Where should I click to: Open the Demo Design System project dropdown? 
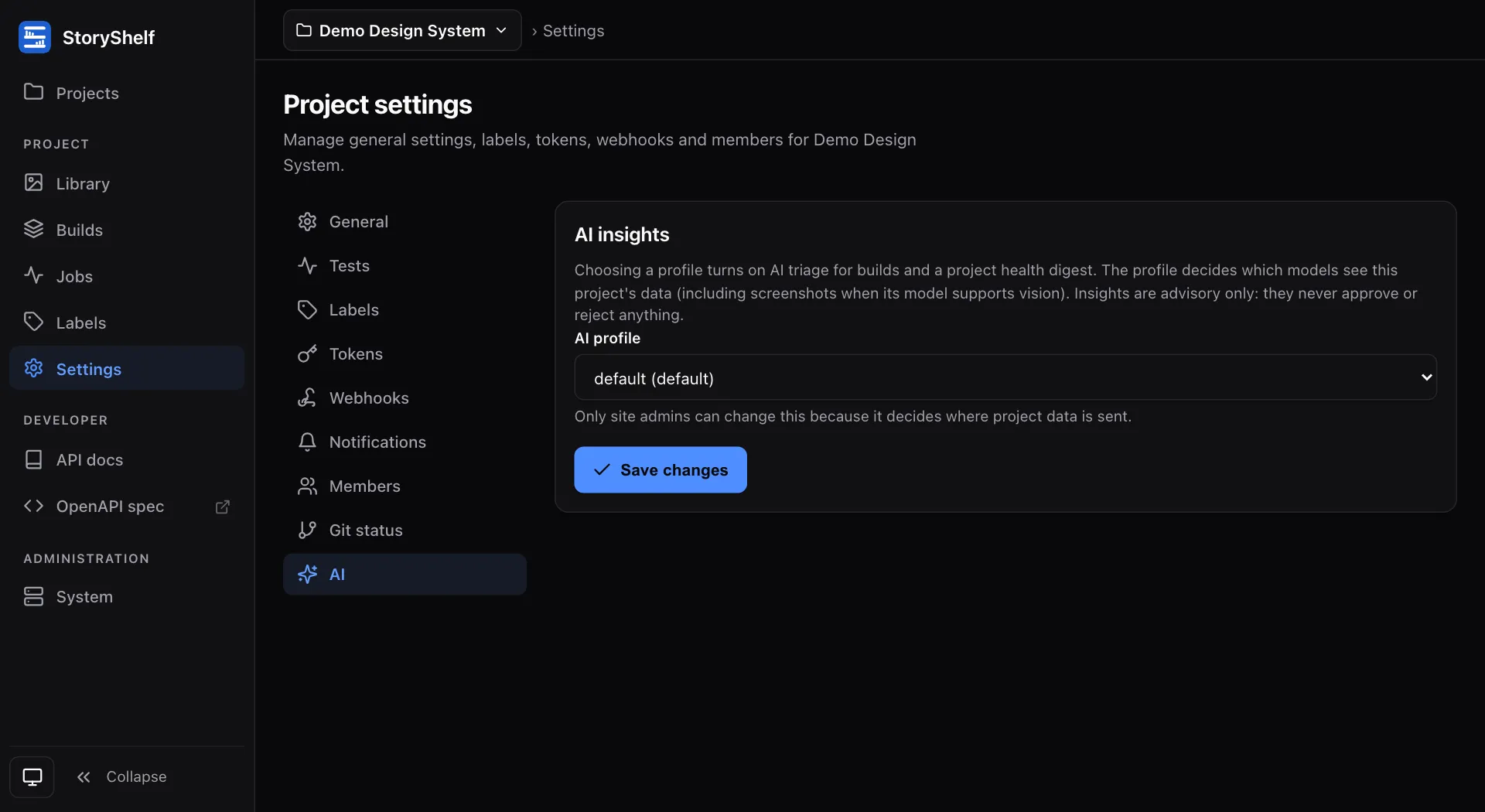pos(402,30)
